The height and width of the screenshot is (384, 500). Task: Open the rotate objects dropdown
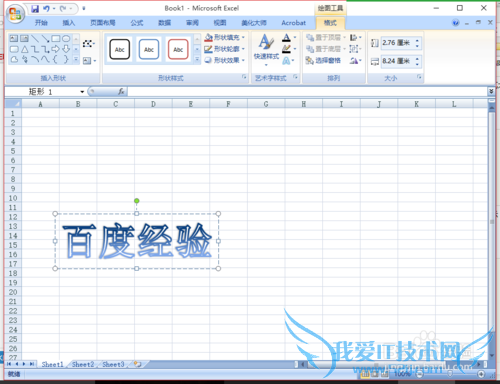point(356,61)
